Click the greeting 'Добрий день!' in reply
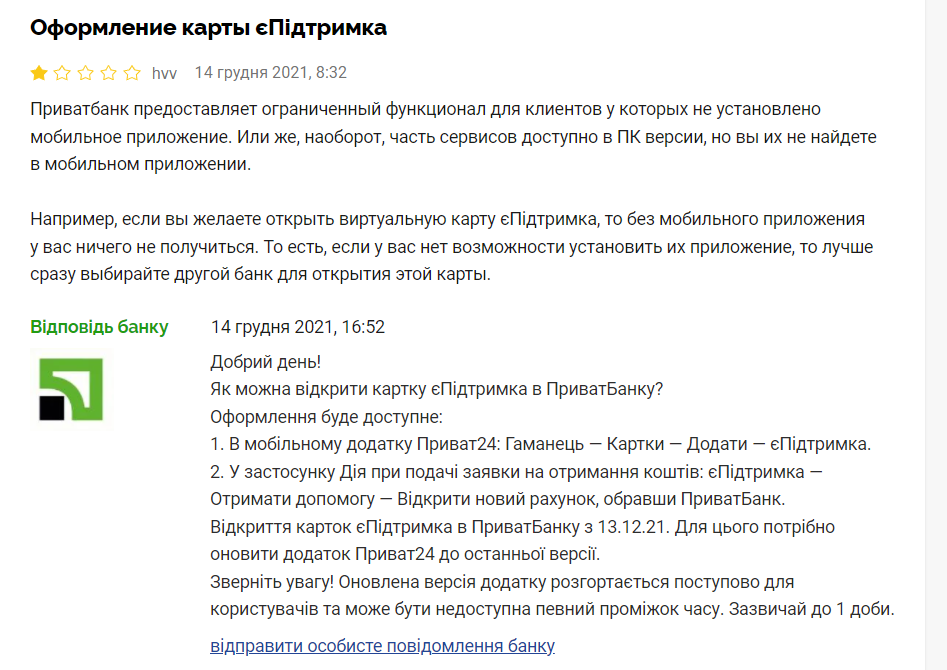Screen dimensions: 947x670 pyautogui.click(x=266, y=362)
